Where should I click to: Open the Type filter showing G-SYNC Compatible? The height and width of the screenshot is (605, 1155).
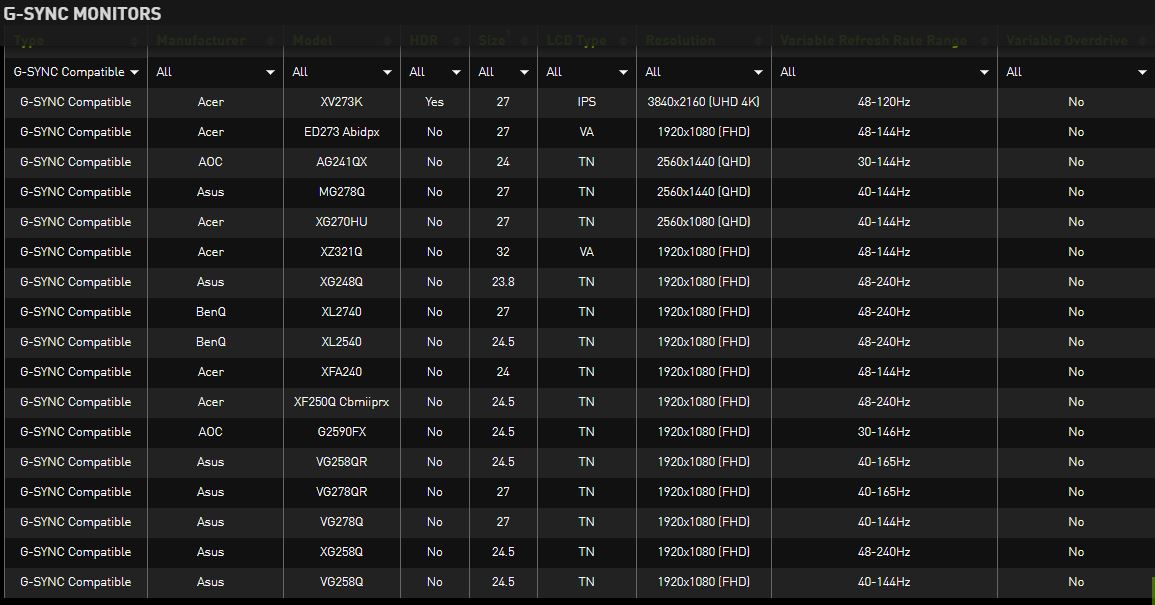coord(76,72)
